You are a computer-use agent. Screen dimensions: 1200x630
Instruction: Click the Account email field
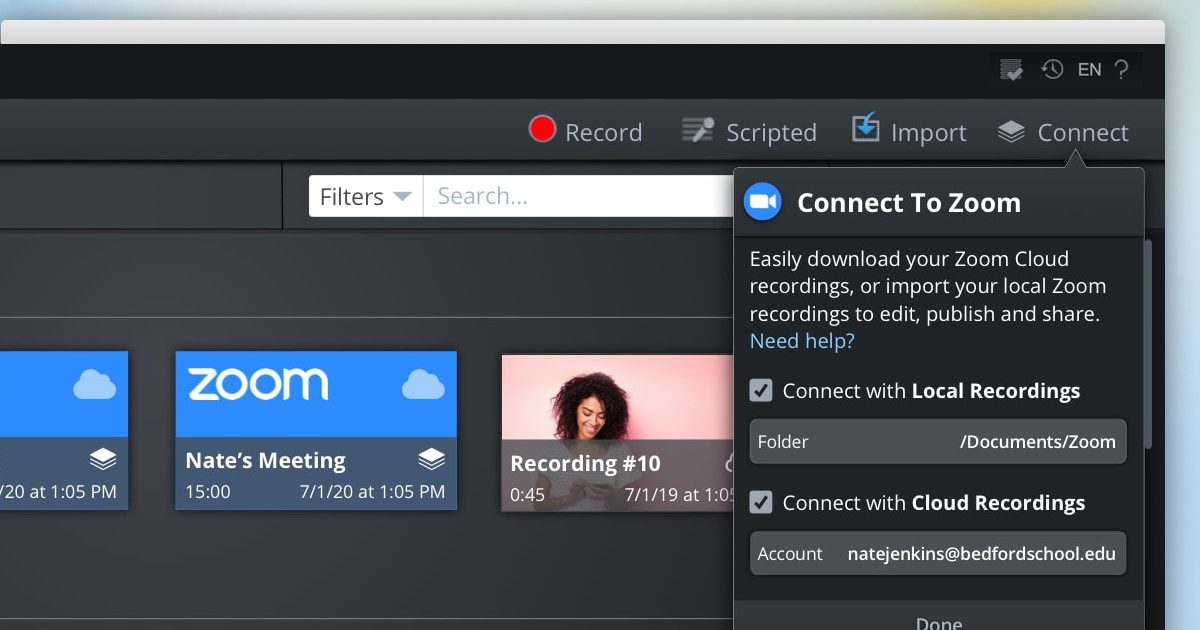click(938, 553)
